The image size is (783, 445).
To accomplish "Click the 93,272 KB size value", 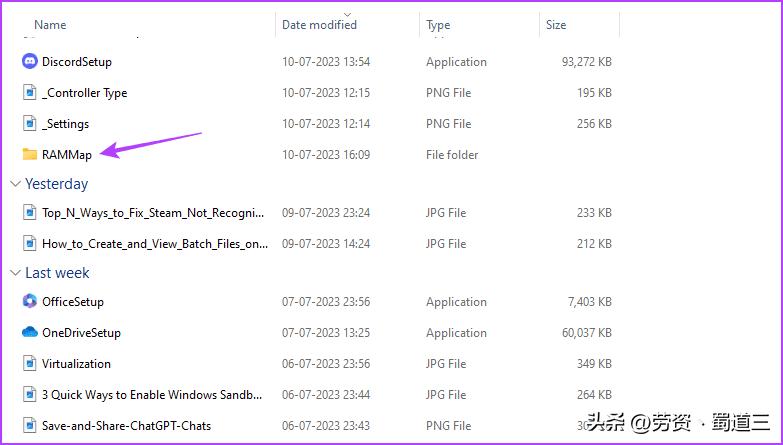I will pos(587,62).
